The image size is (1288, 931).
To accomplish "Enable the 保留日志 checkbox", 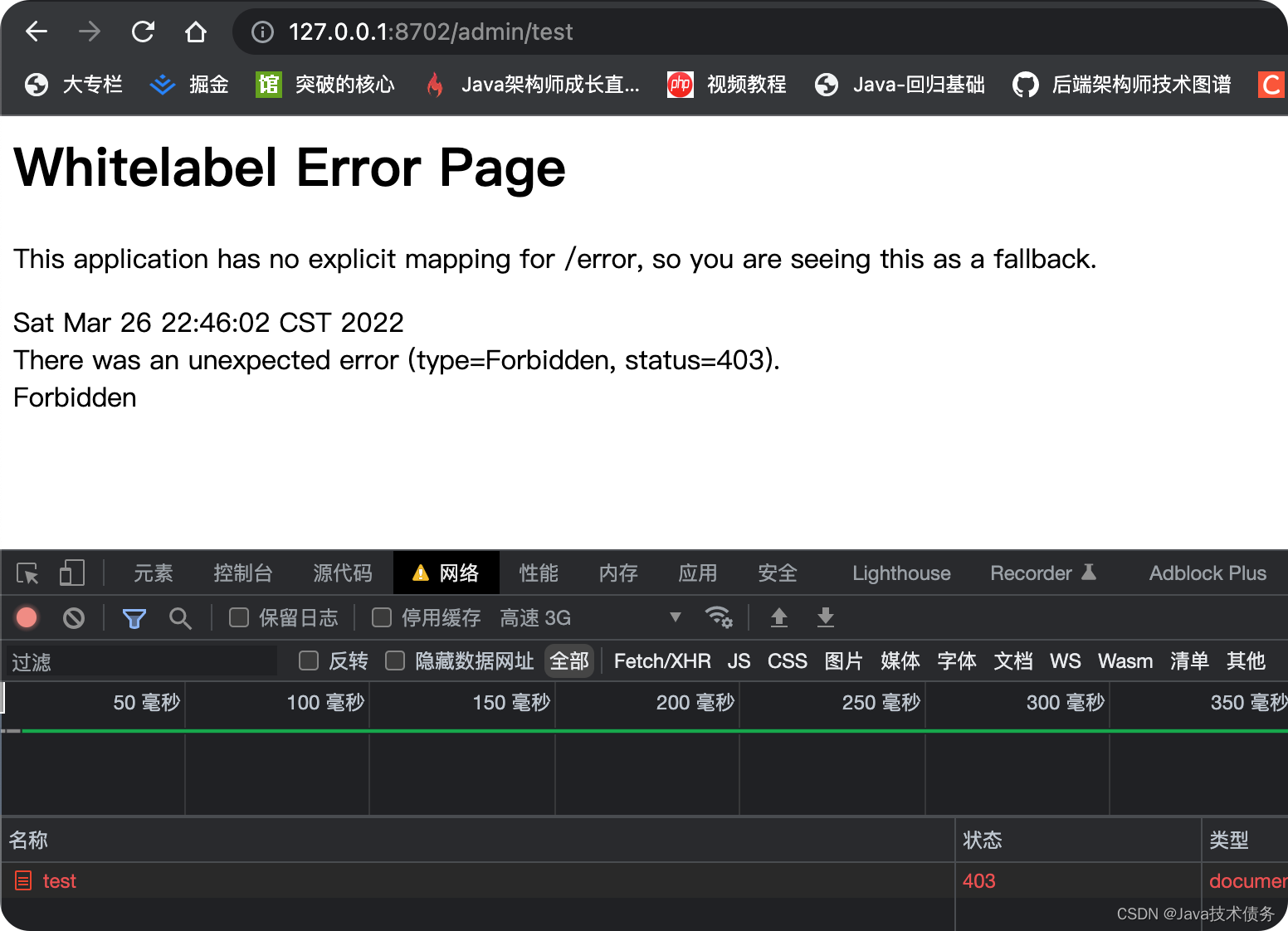I will [x=239, y=617].
